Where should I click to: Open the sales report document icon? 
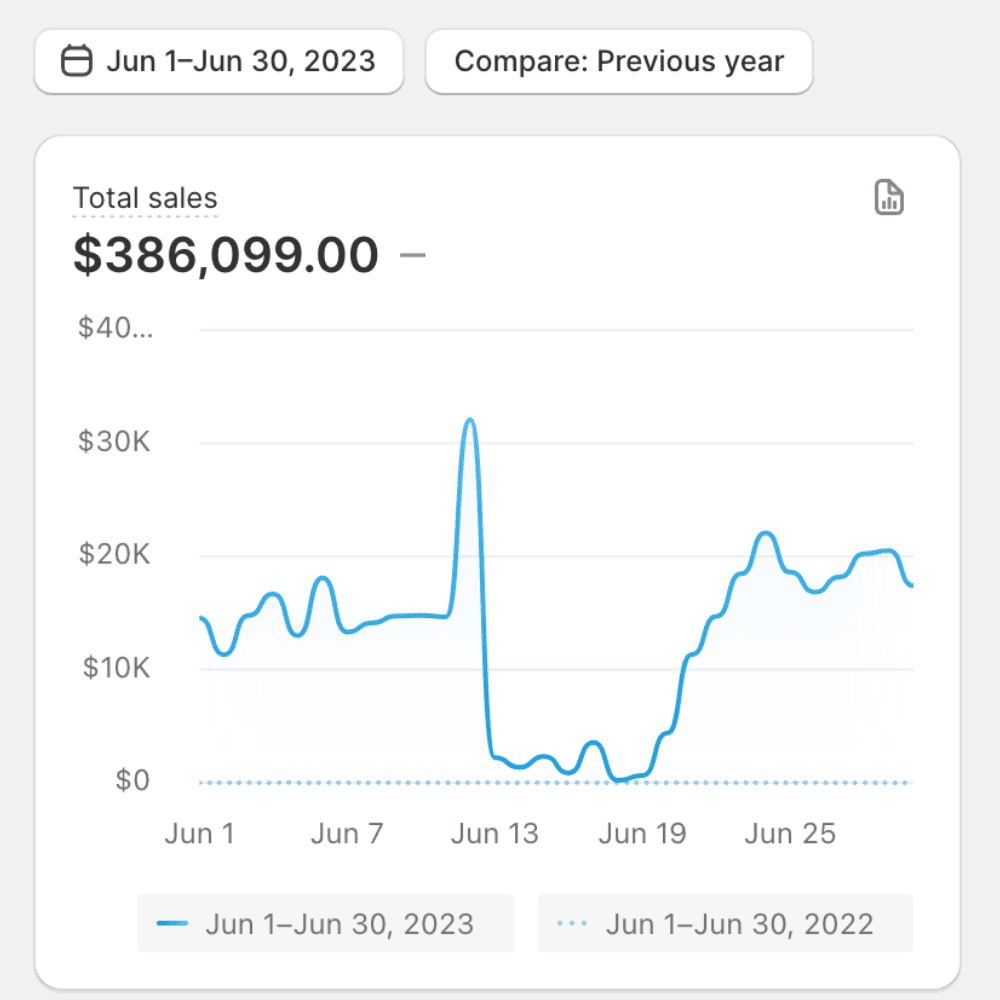click(x=889, y=197)
